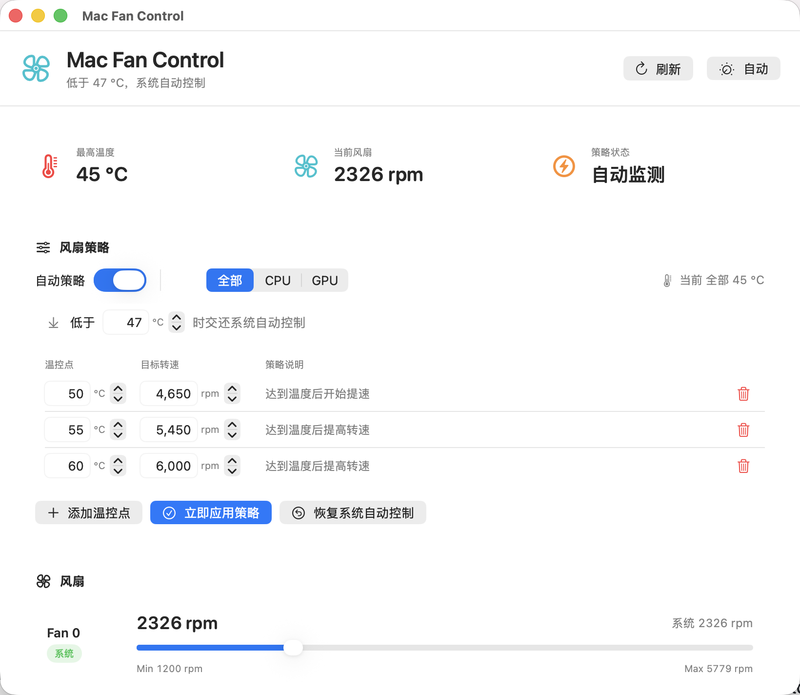Toggle the 自动策略 switch off
Image resolution: width=800 pixels, height=695 pixels.
click(x=120, y=280)
